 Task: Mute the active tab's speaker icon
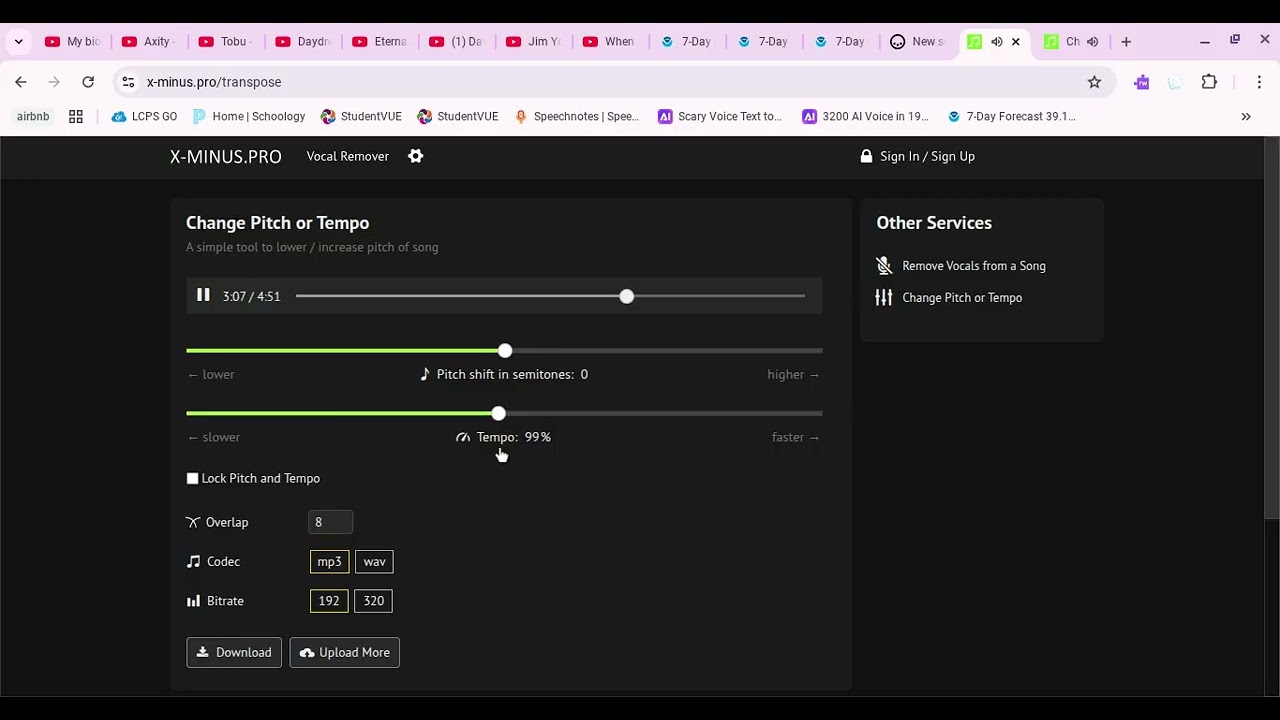(996, 41)
